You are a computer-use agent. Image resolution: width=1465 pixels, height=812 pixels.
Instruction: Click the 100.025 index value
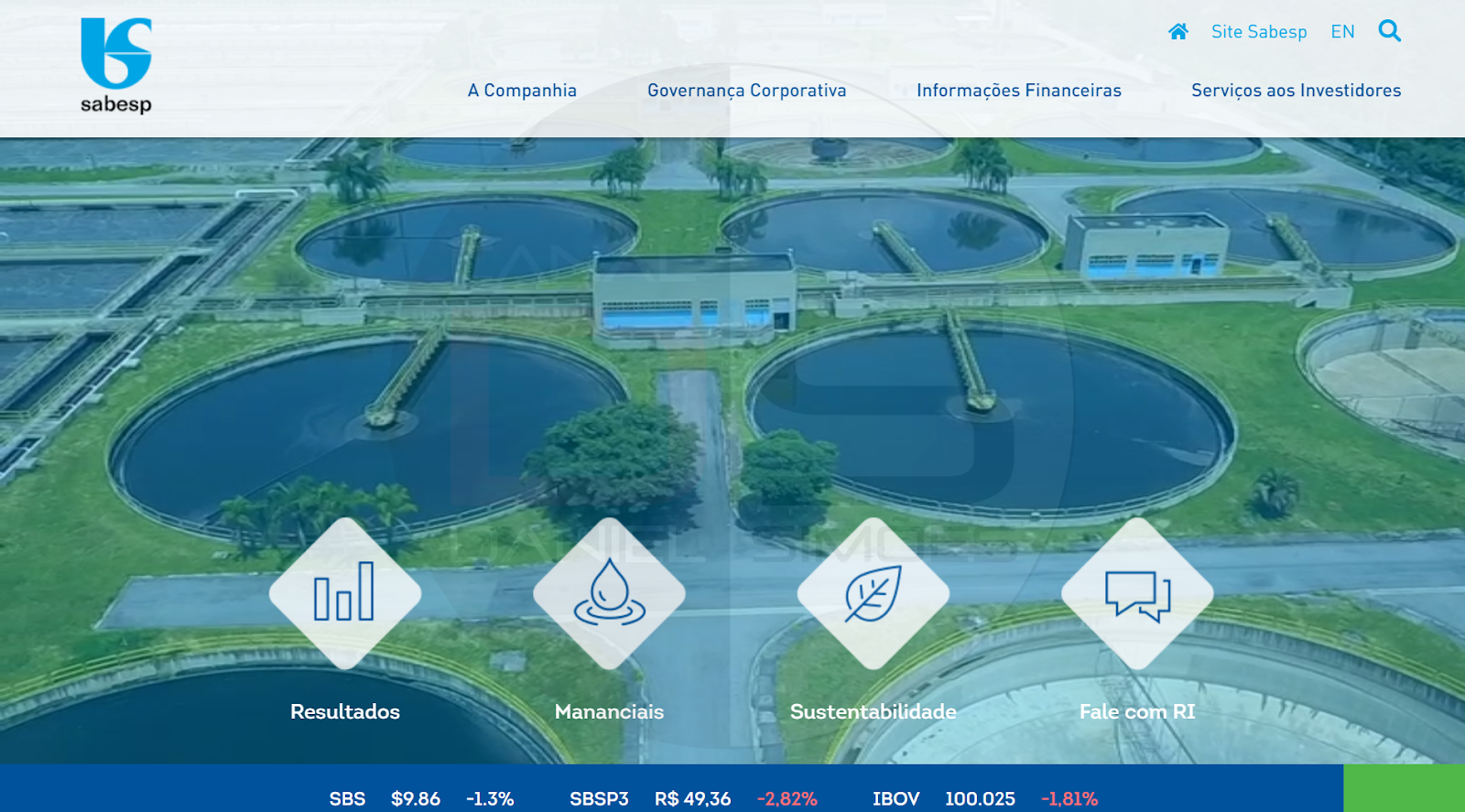[x=980, y=799]
